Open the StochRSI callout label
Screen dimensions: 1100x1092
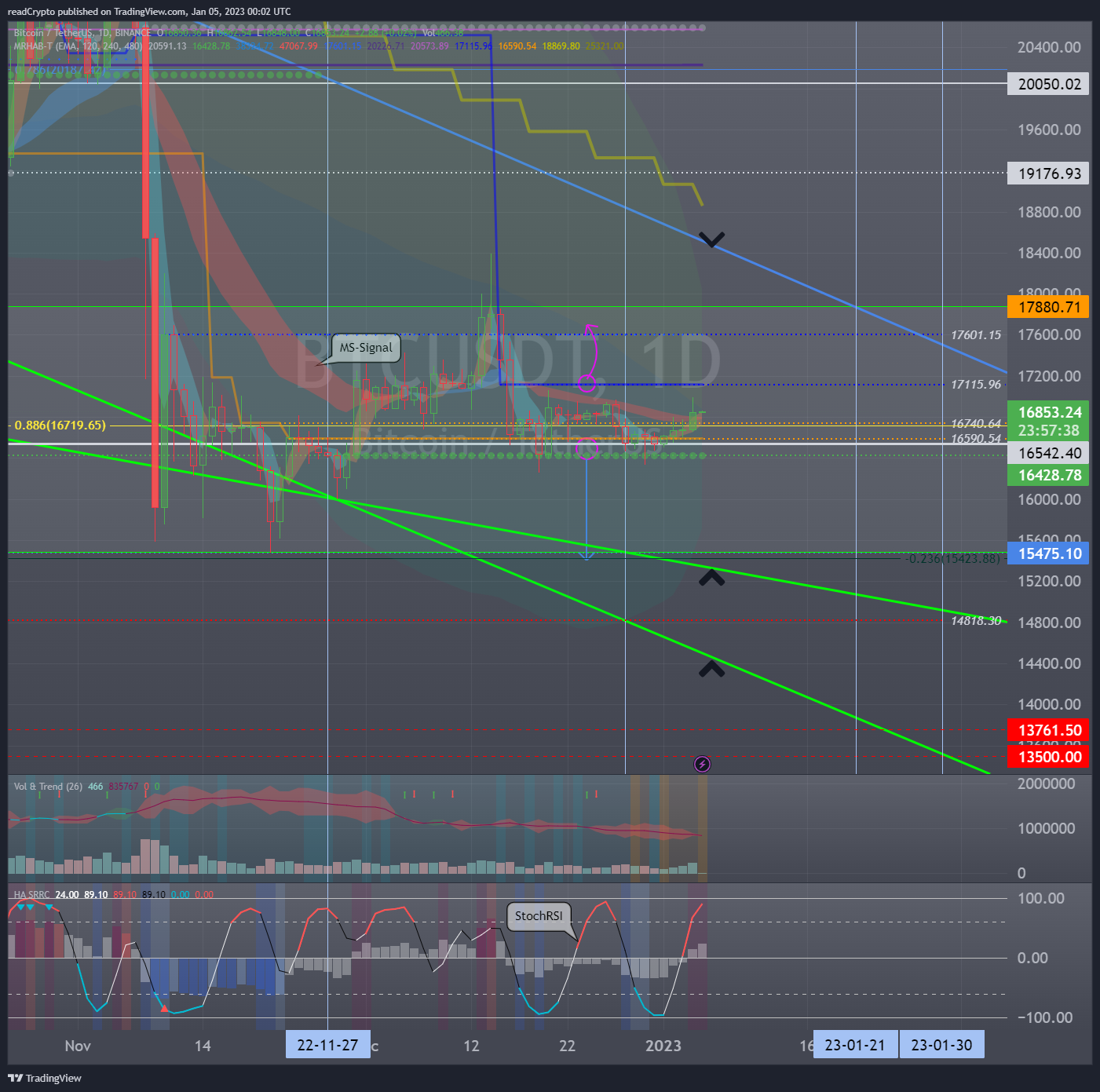(x=539, y=916)
